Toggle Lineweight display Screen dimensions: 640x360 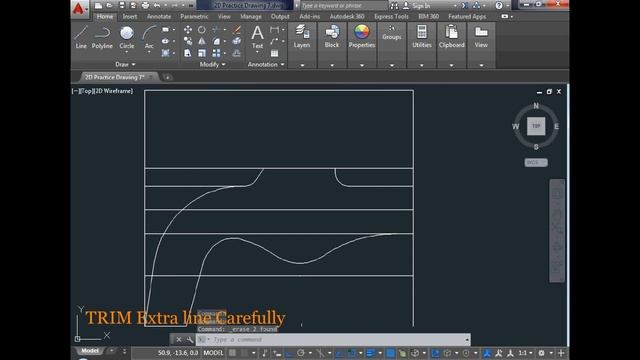pos(371,353)
